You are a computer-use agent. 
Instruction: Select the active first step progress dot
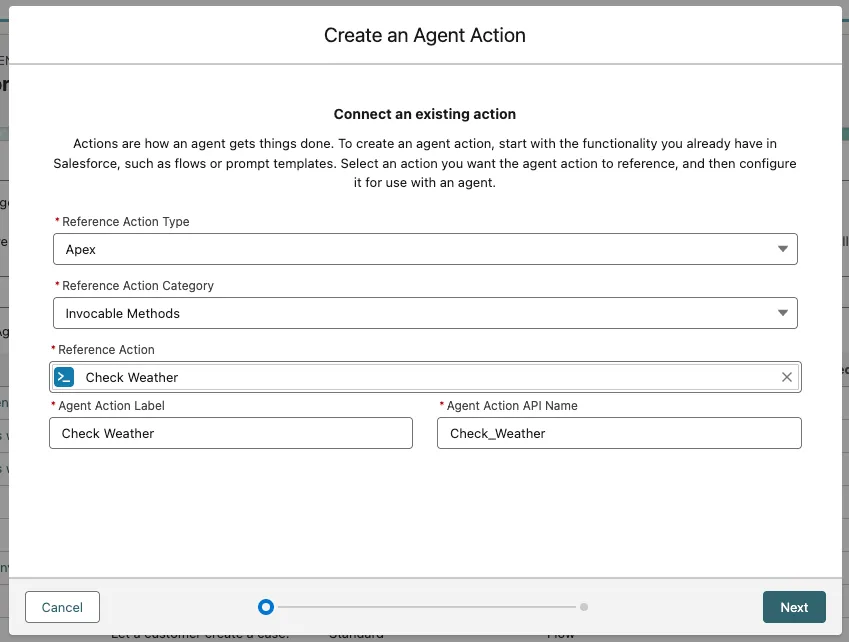[265, 607]
